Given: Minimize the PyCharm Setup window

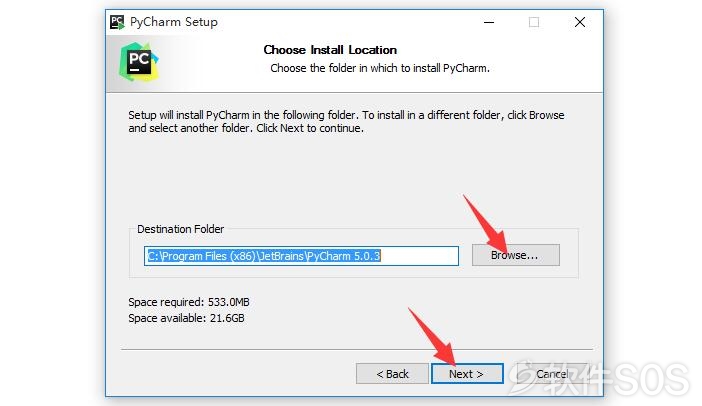Looking at the screenshot, I should [x=489, y=22].
